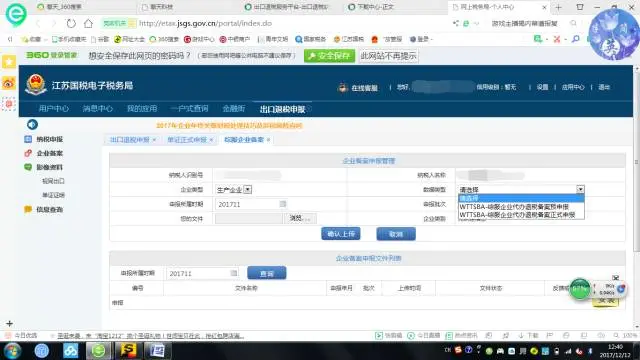Select the highlighted 请选择 option
Image resolution: width=640 pixels, height=360 pixels.
[x=521, y=198]
